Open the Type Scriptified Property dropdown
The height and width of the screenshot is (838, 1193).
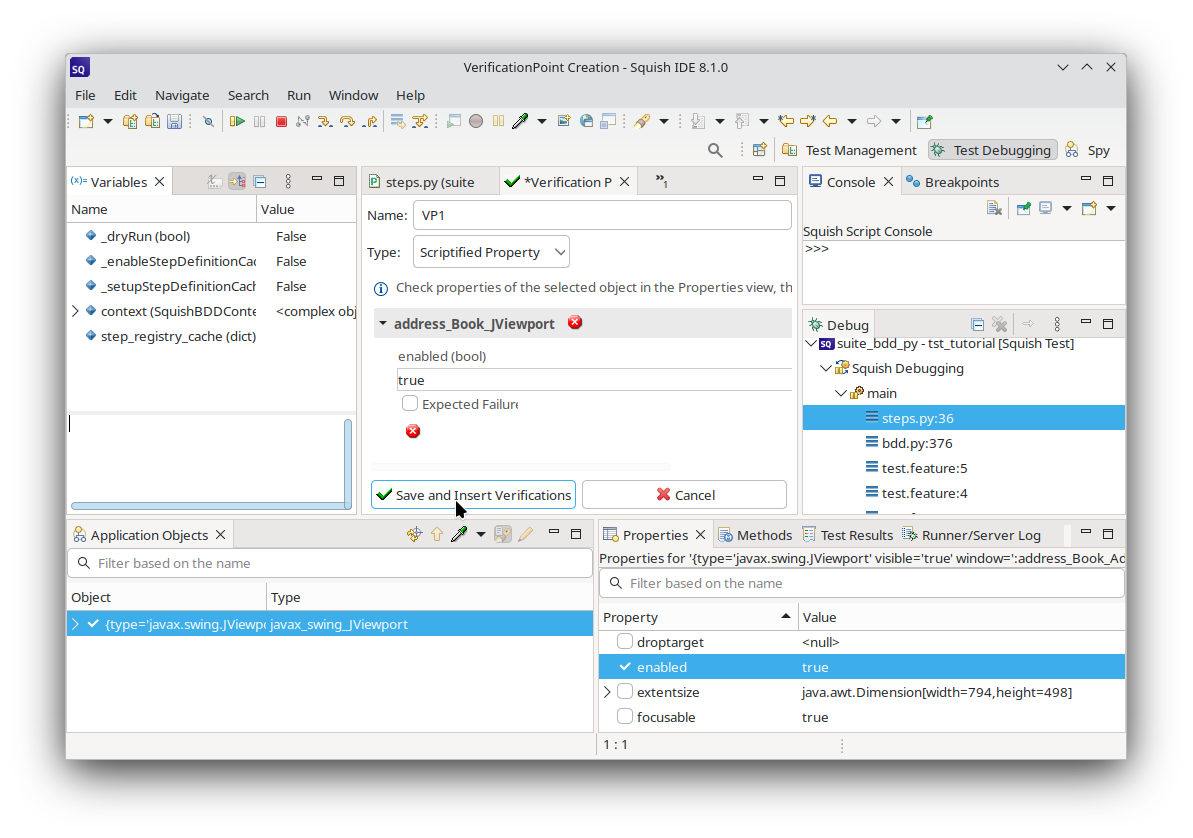coord(491,252)
